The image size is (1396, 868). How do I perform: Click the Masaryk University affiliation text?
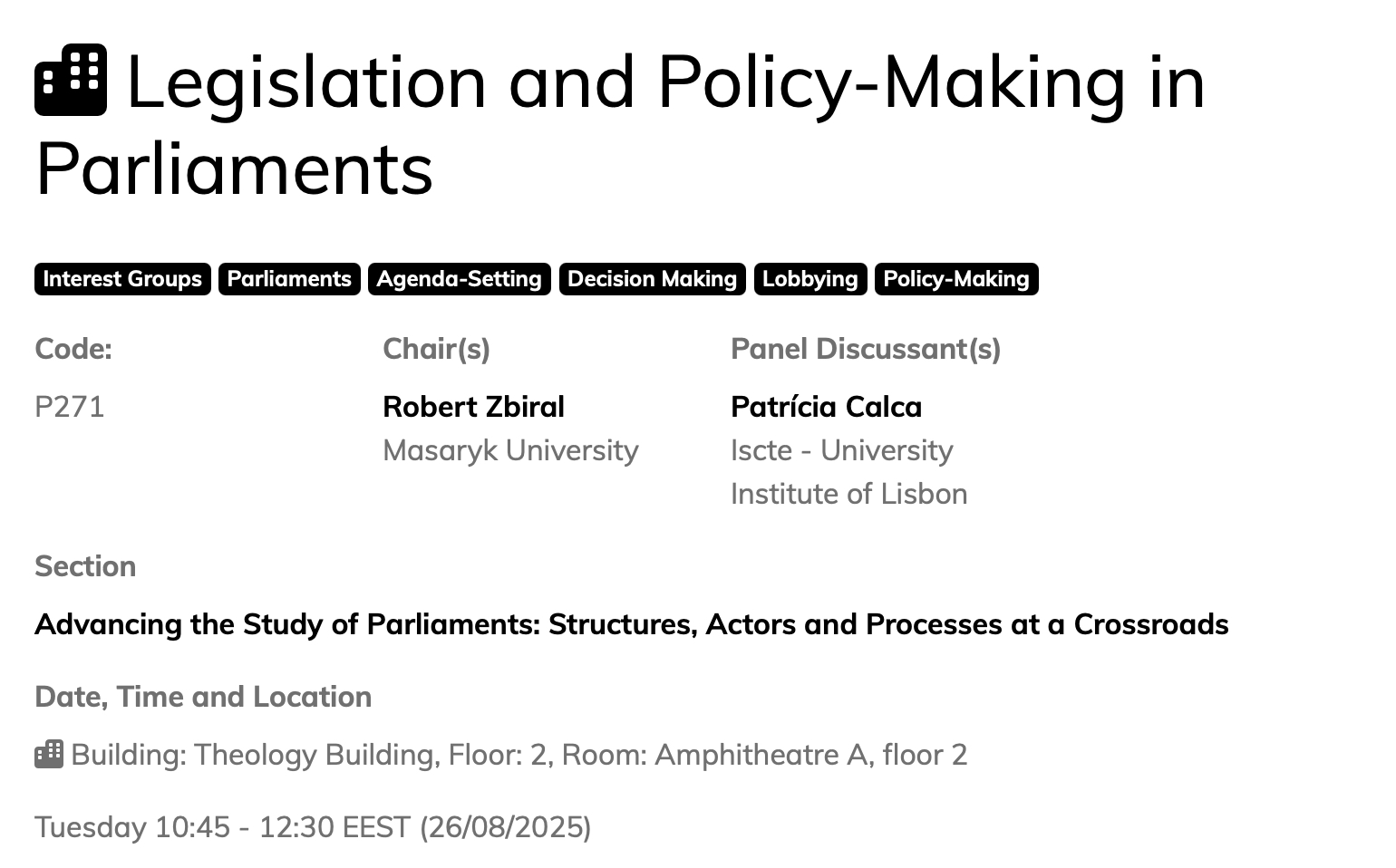click(510, 450)
